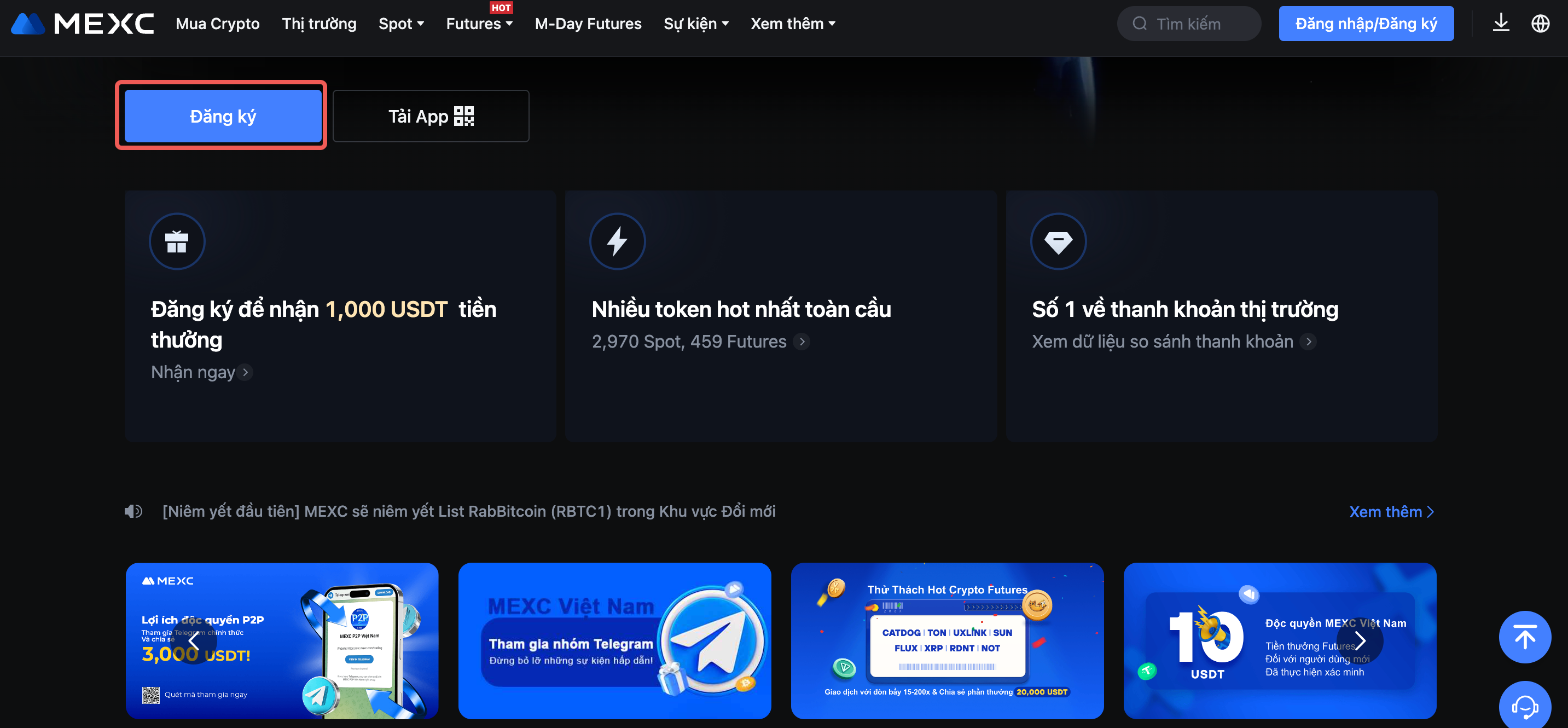Click the diamond liquidity feature icon
Screen dimensions: 1568x728
click(1058, 241)
